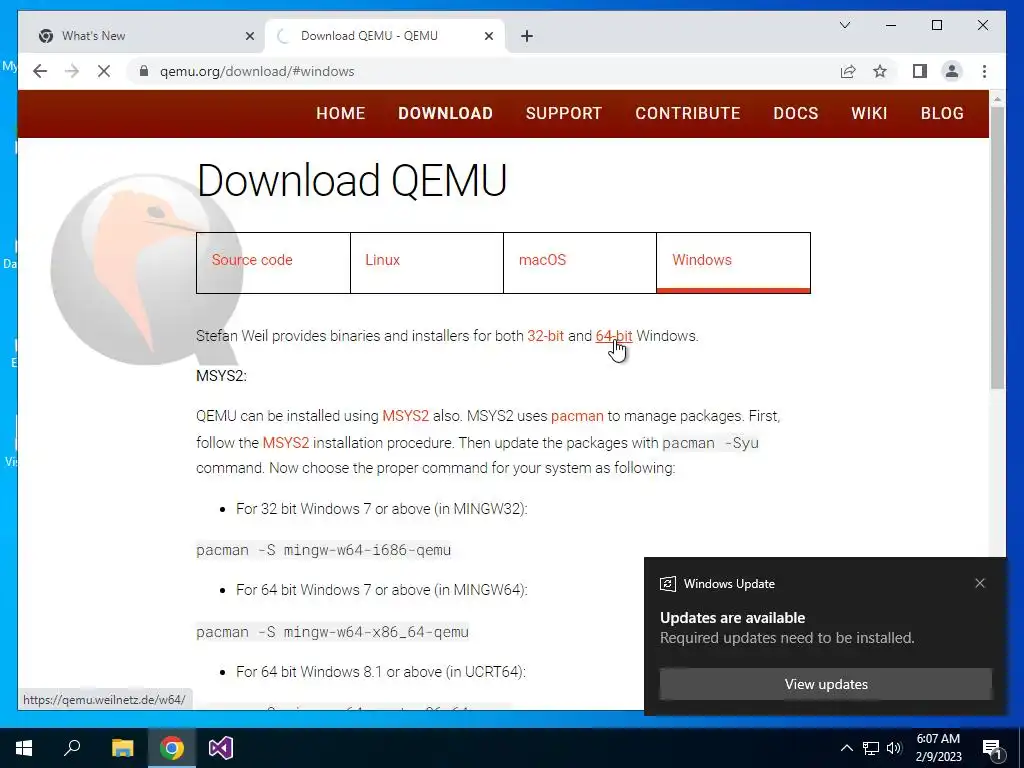Click 'For 64 bit Windows 8.1 or above' bullet
Image resolution: width=1024 pixels, height=768 pixels.
pyautogui.click(x=381, y=671)
